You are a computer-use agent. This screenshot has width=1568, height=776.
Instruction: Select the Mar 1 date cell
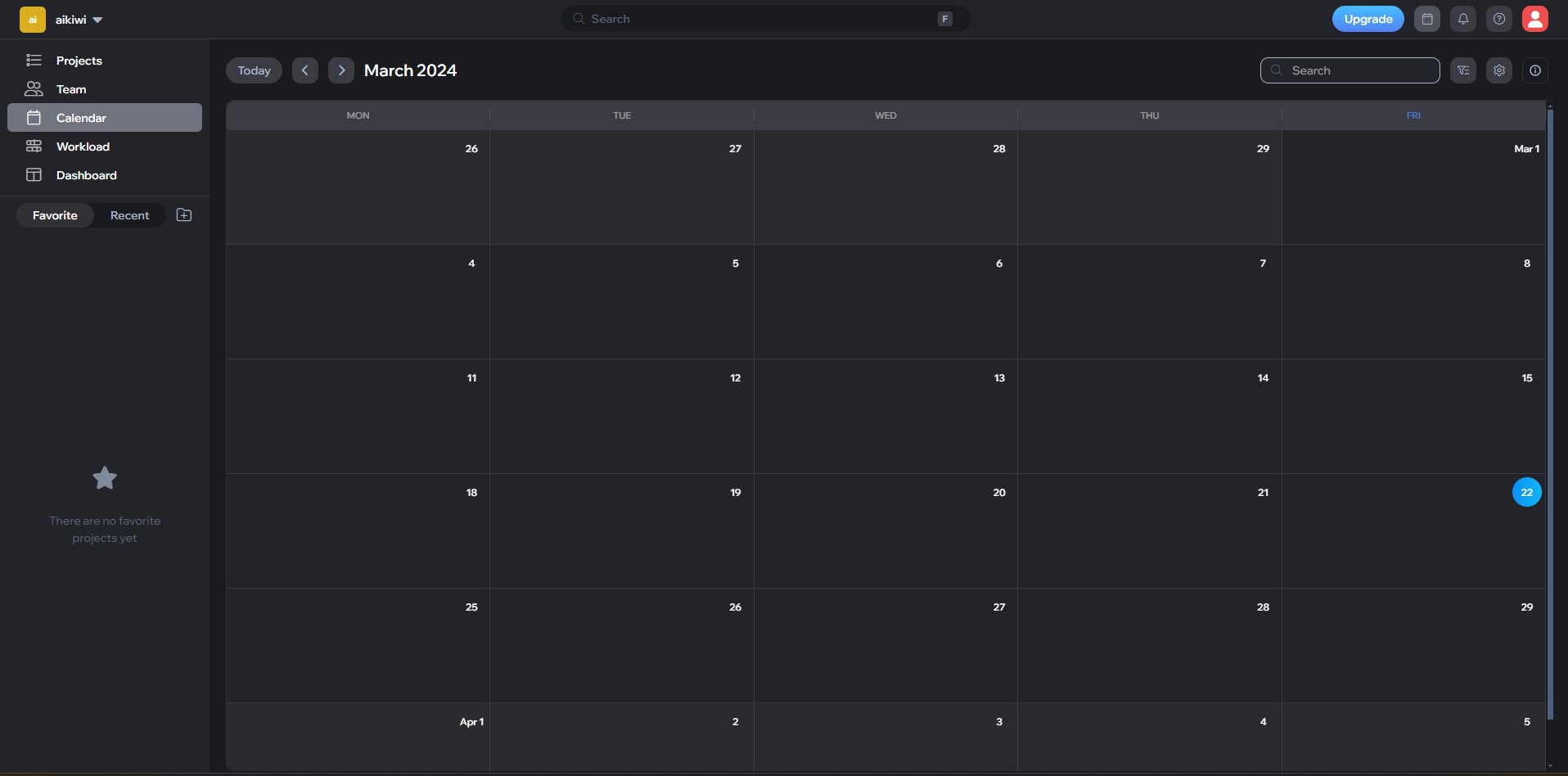(1413, 187)
